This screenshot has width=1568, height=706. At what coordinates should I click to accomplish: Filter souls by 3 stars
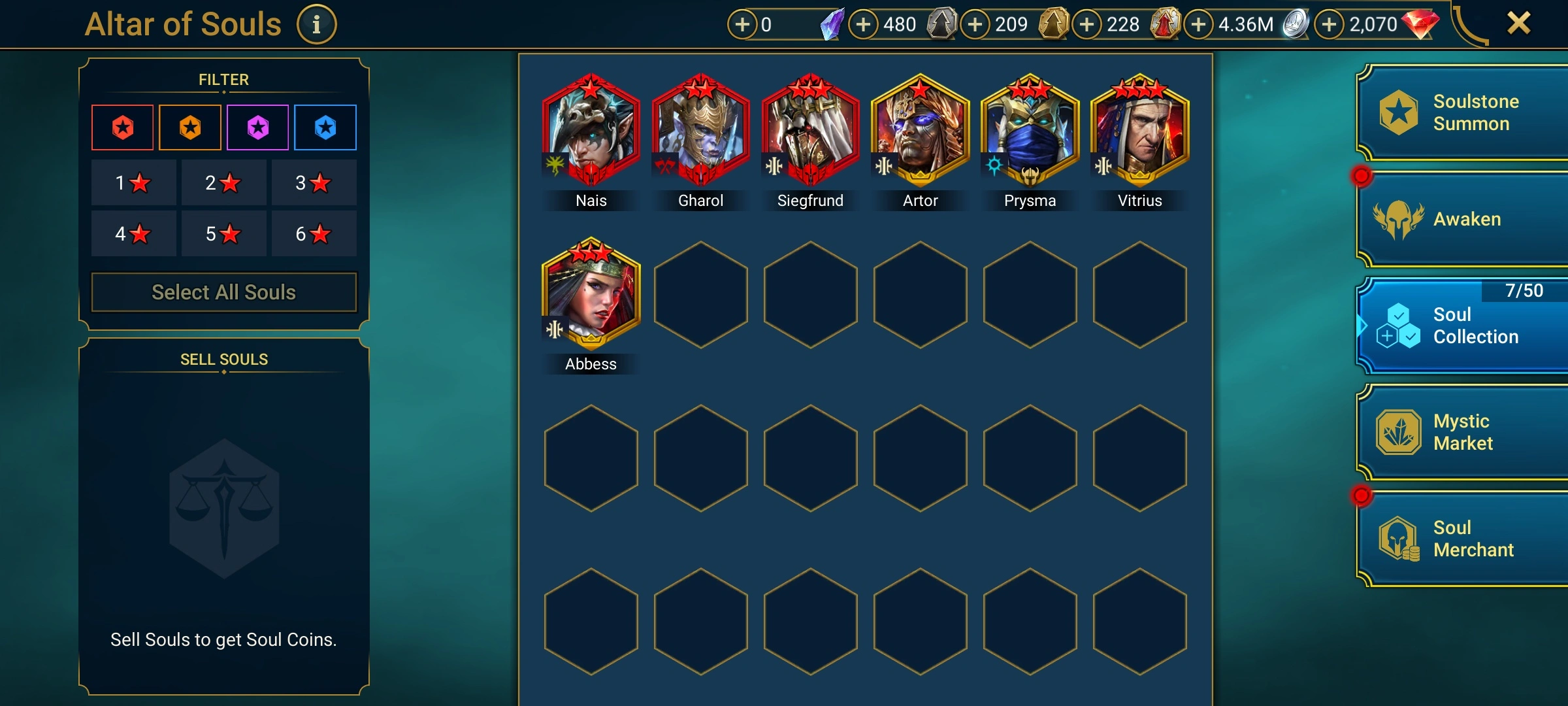tap(314, 182)
